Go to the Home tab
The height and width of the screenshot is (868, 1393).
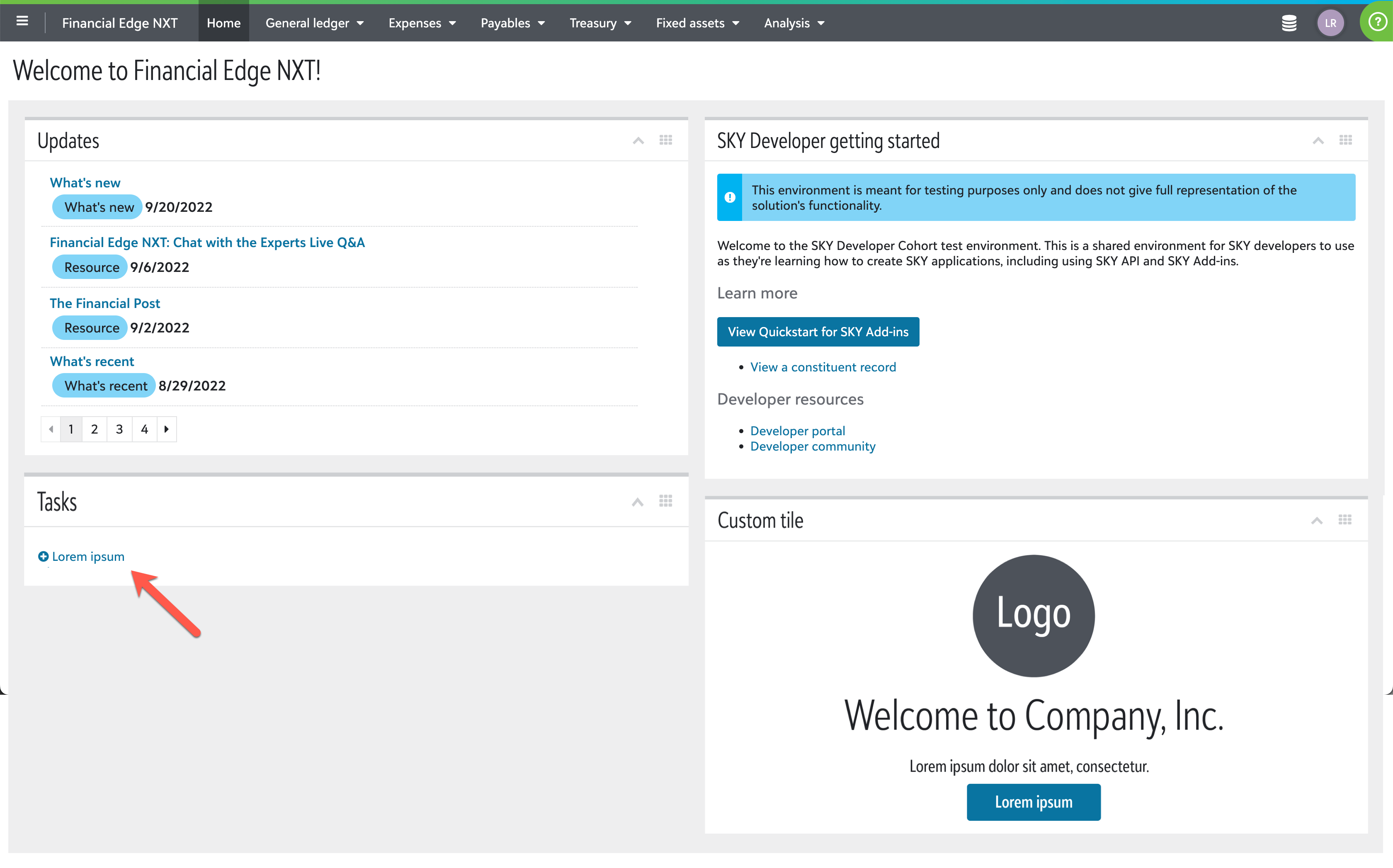click(223, 23)
